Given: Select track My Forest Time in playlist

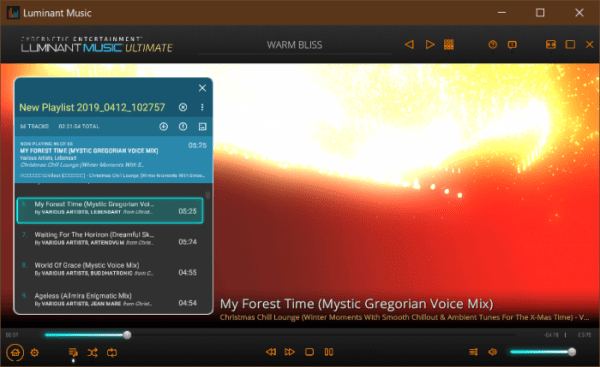Looking at the screenshot, I should [110, 210].
